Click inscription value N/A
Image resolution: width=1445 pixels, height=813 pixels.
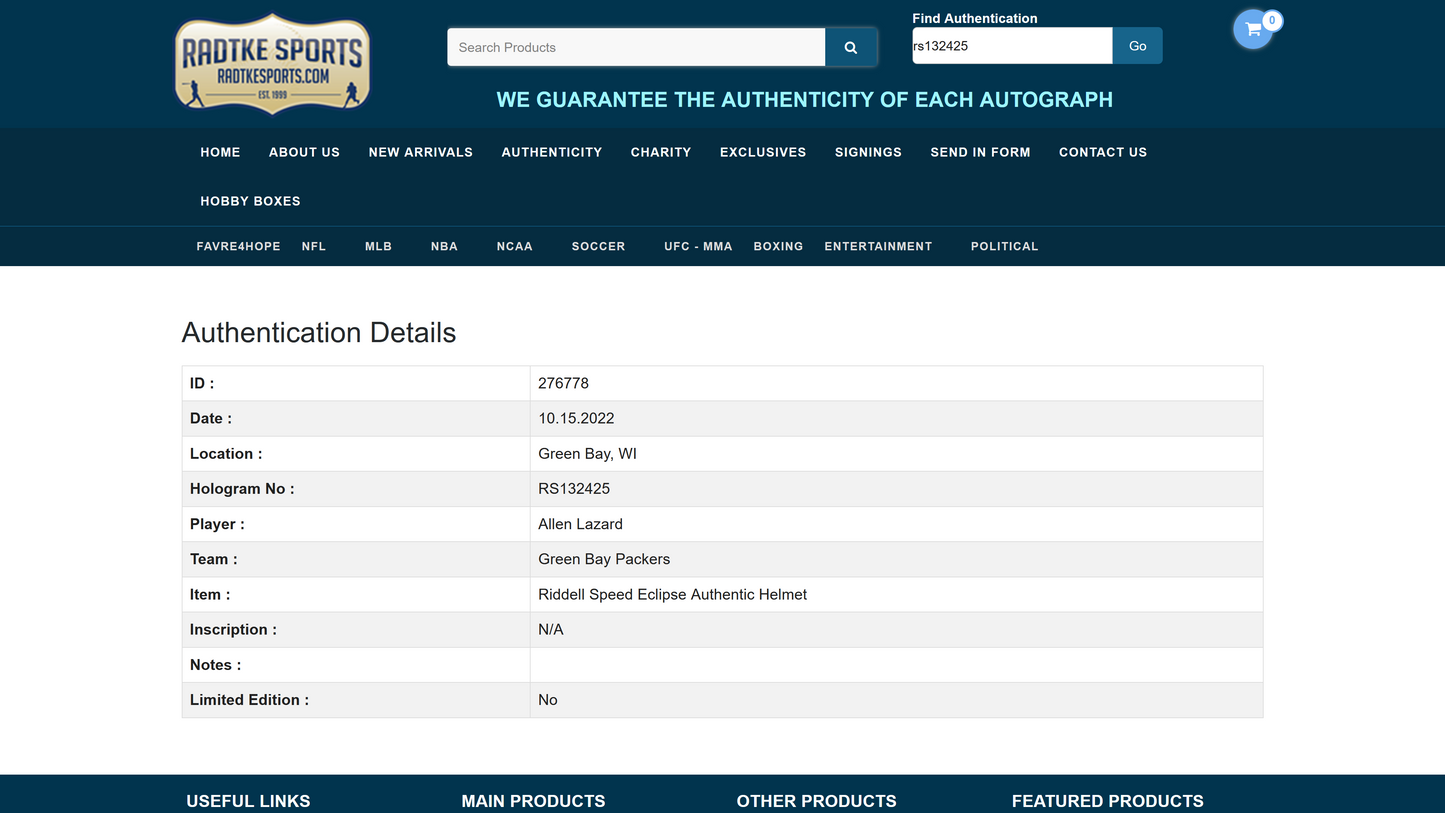(x=551, y=630)
